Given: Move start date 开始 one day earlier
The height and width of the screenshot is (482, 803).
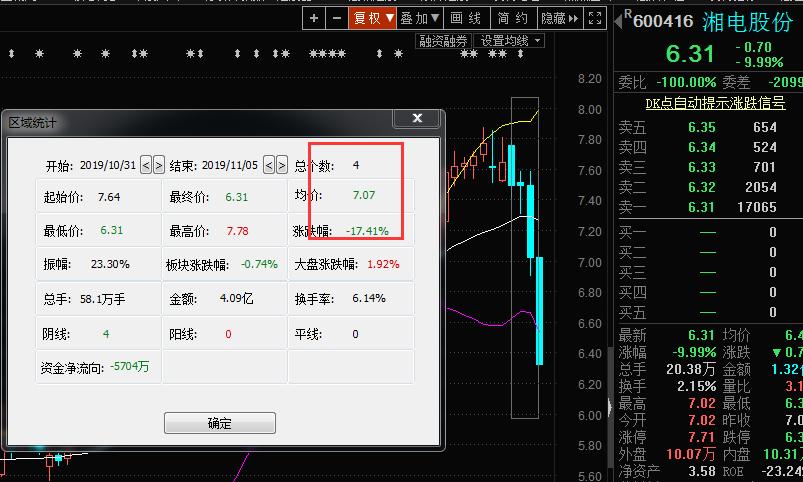Looking at the screenshot, I should (146, 165).
